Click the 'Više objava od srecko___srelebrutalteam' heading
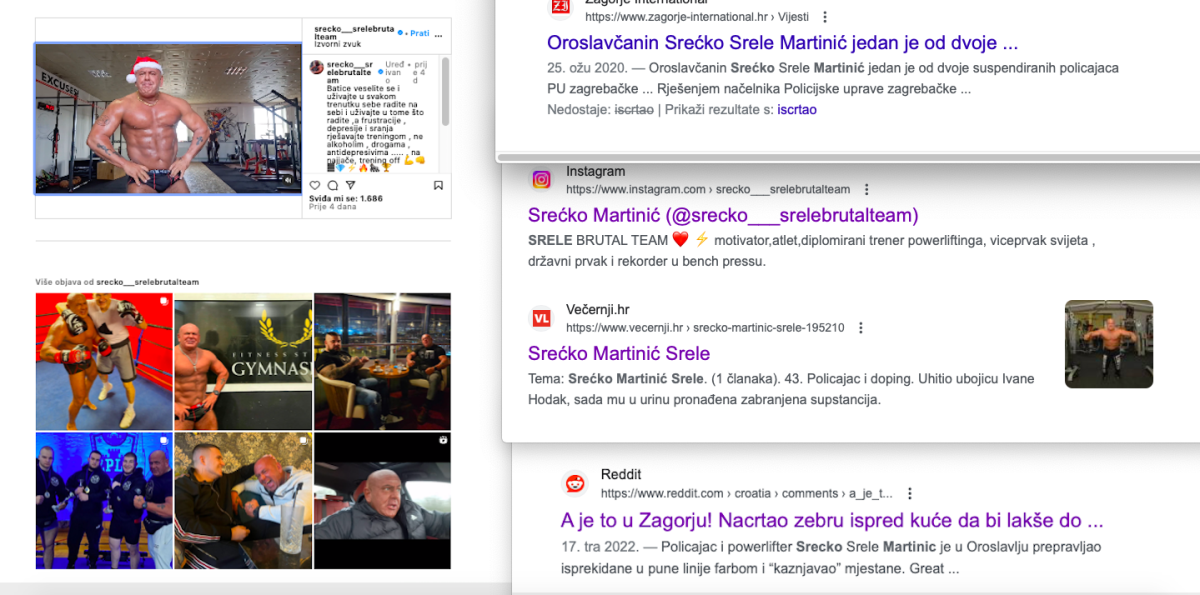Screen dimensions: 1200x595 (117, 282)
